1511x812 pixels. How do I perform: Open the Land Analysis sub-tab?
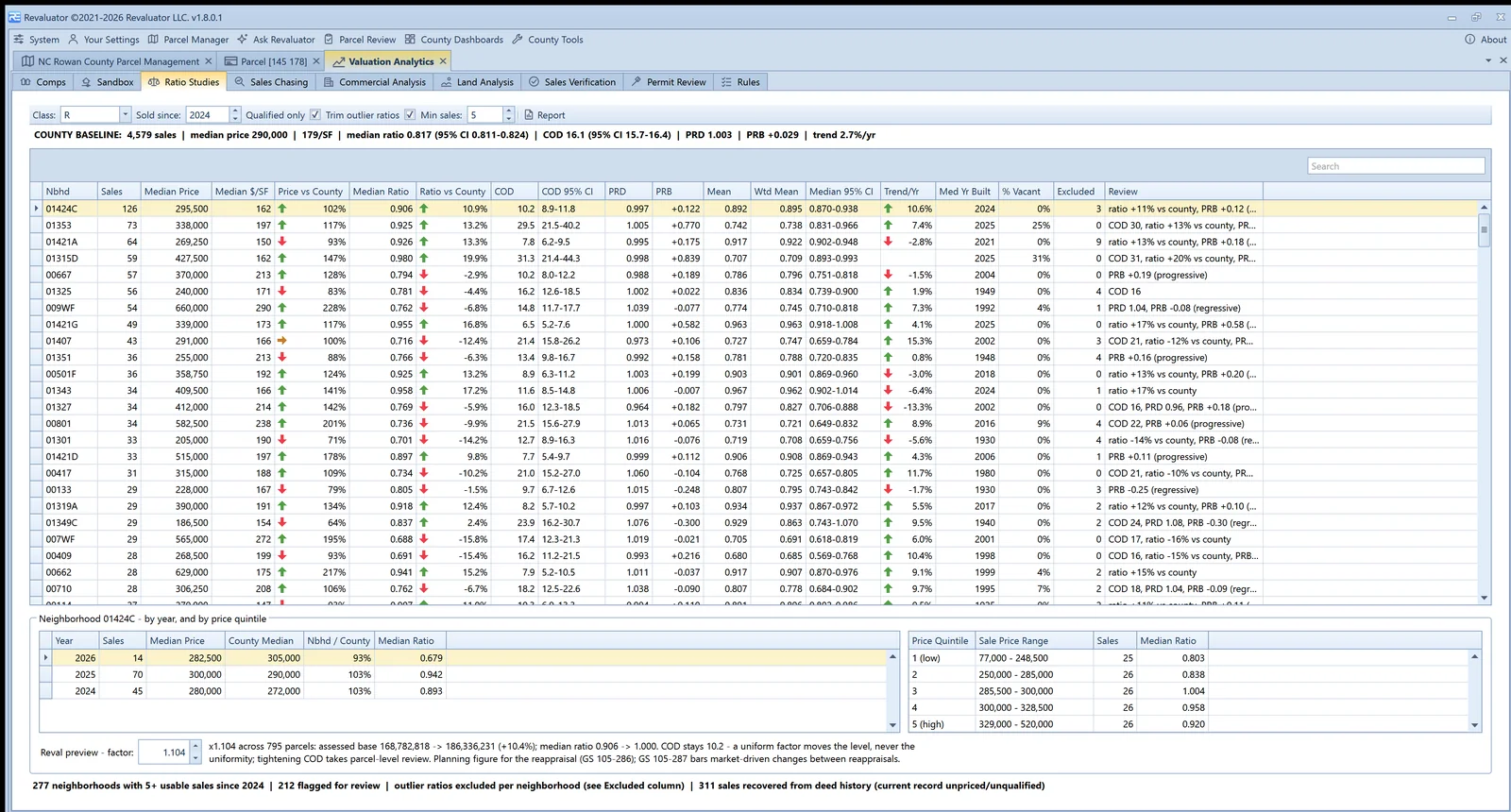tap(477, 82)
